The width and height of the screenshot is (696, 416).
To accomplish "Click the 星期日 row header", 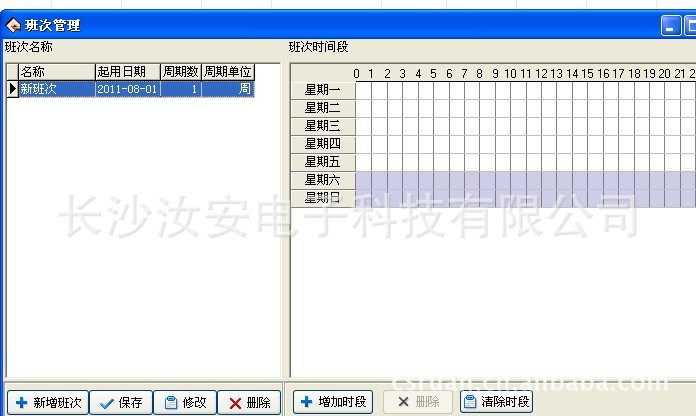I will (323, 198).
